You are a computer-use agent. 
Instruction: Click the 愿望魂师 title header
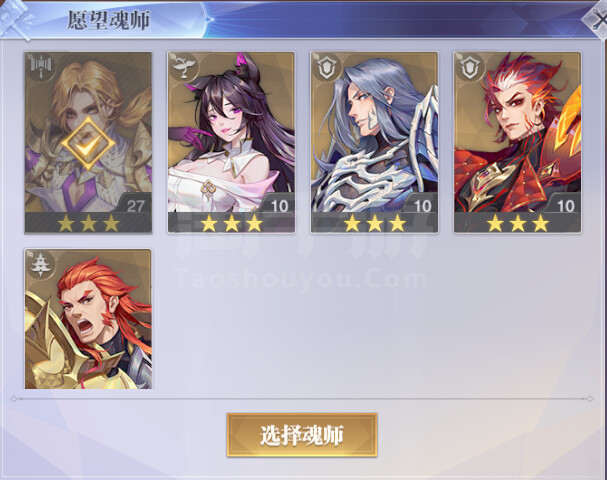tap(109, 20)
